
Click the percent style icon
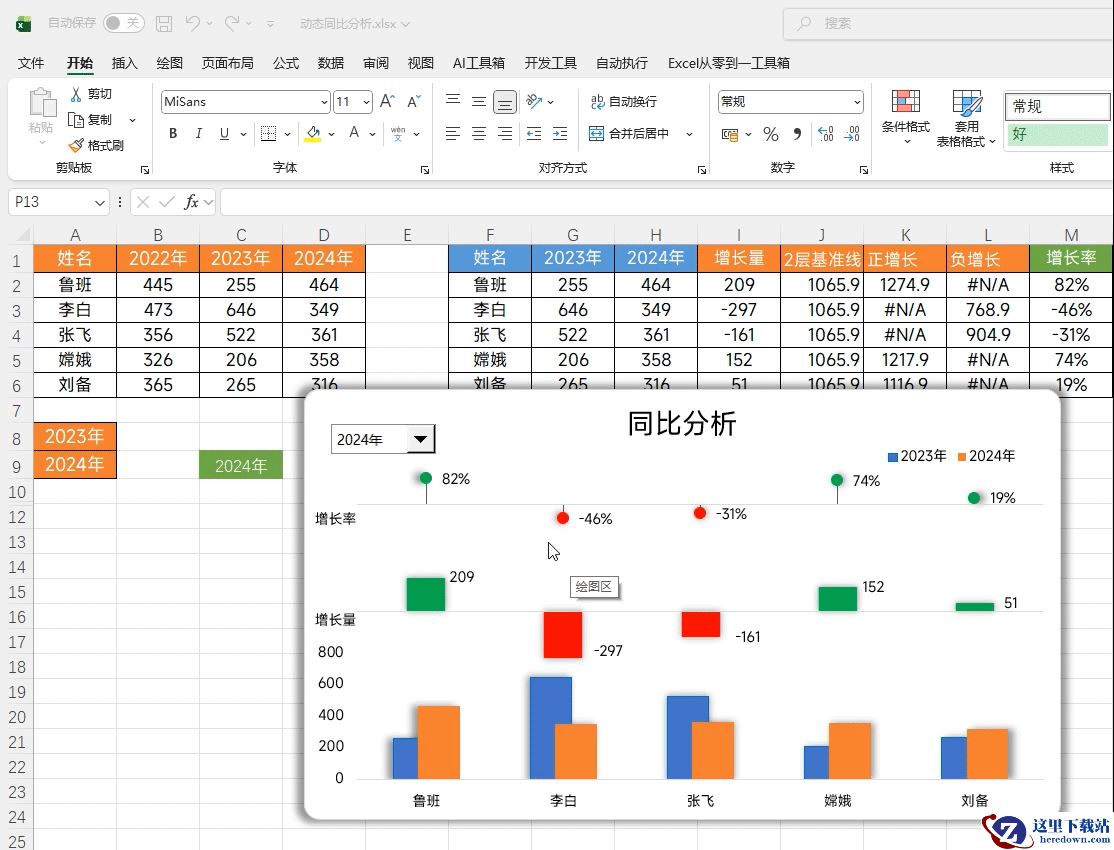click(770, 134)
